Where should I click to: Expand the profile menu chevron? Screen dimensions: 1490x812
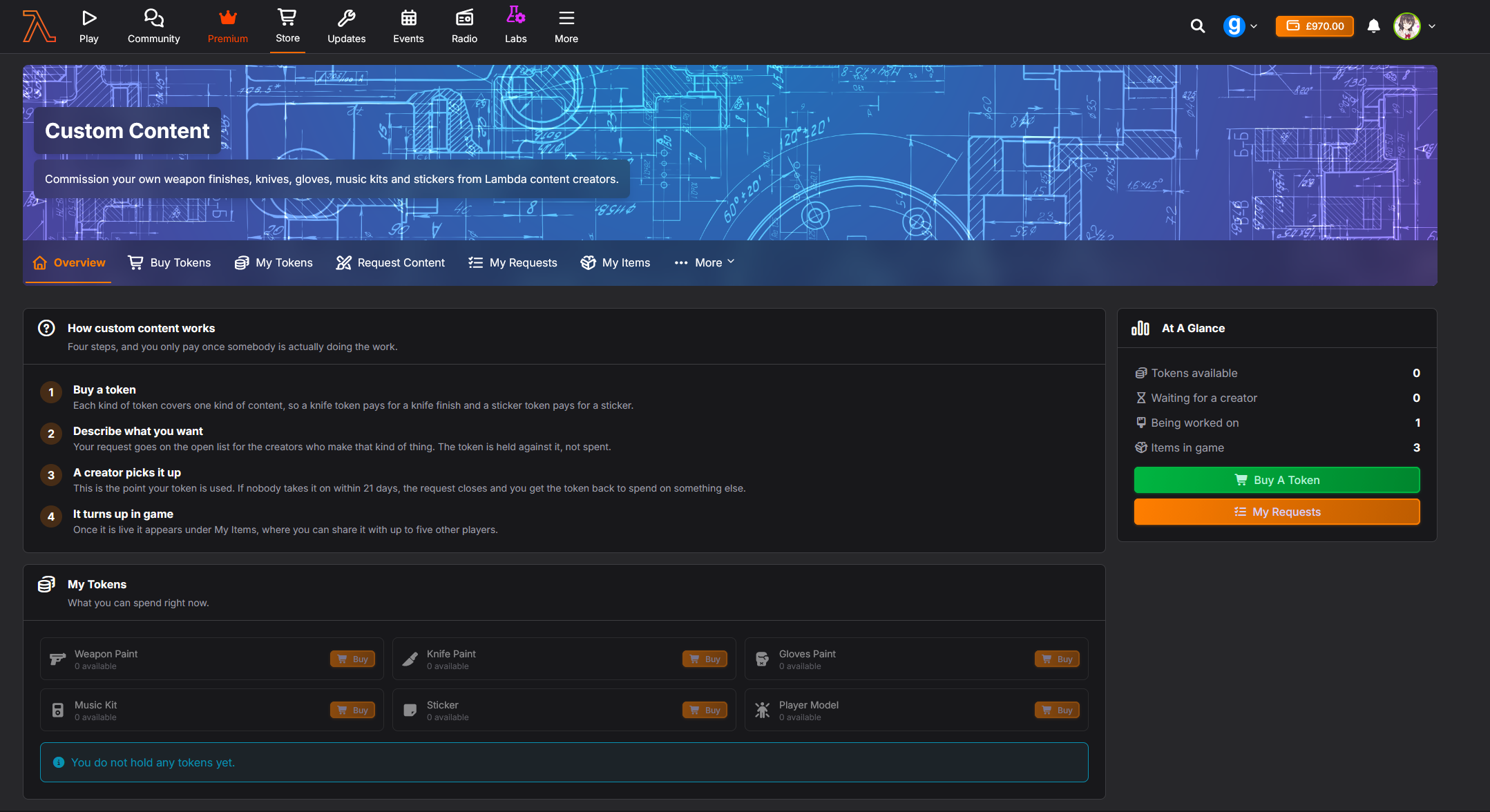tap(1432, 26)
